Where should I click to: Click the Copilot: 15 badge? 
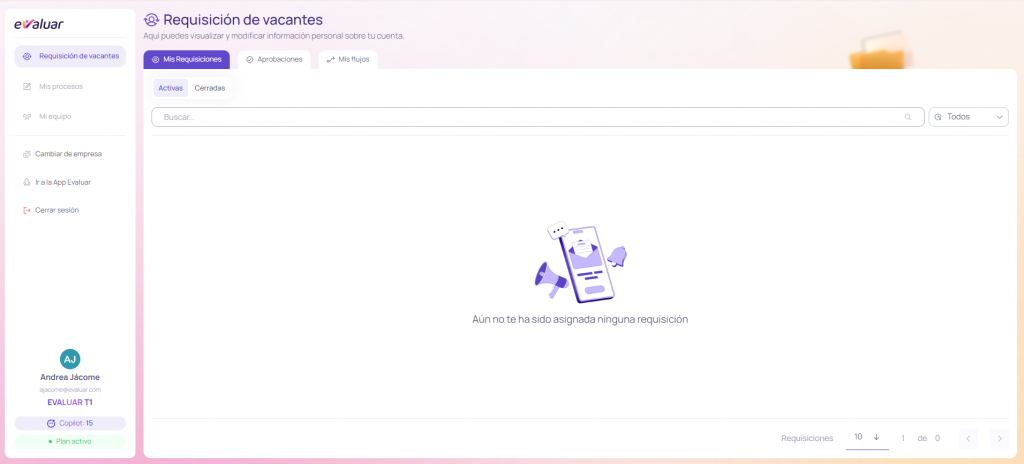[x=70, y=423]
